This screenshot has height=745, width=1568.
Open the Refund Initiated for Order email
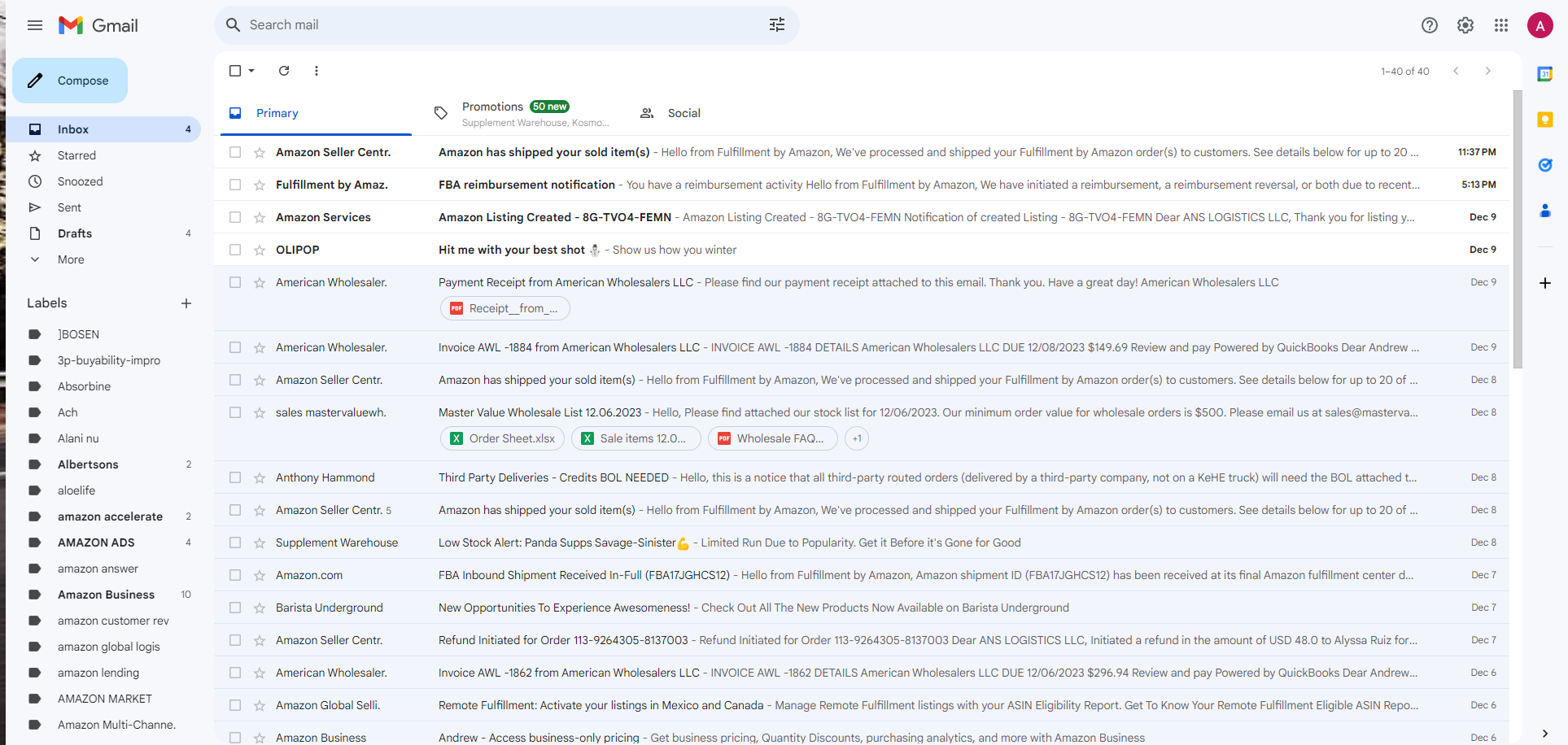[x=862, y=640]
